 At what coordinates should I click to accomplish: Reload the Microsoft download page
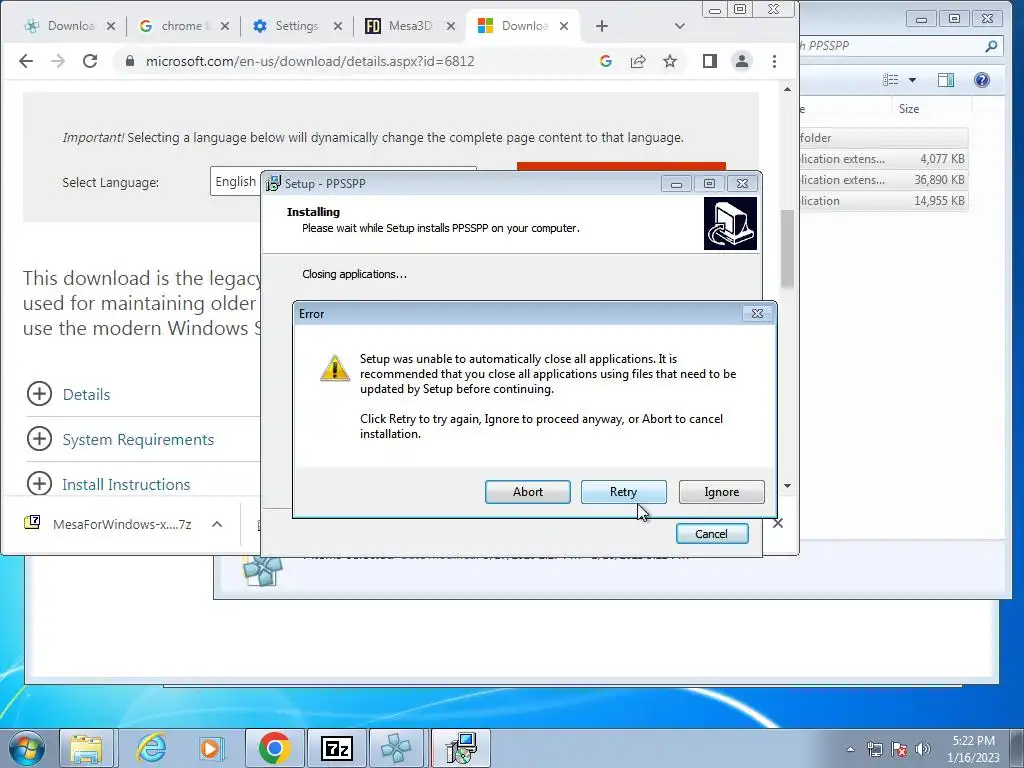(x=90, y=61)
